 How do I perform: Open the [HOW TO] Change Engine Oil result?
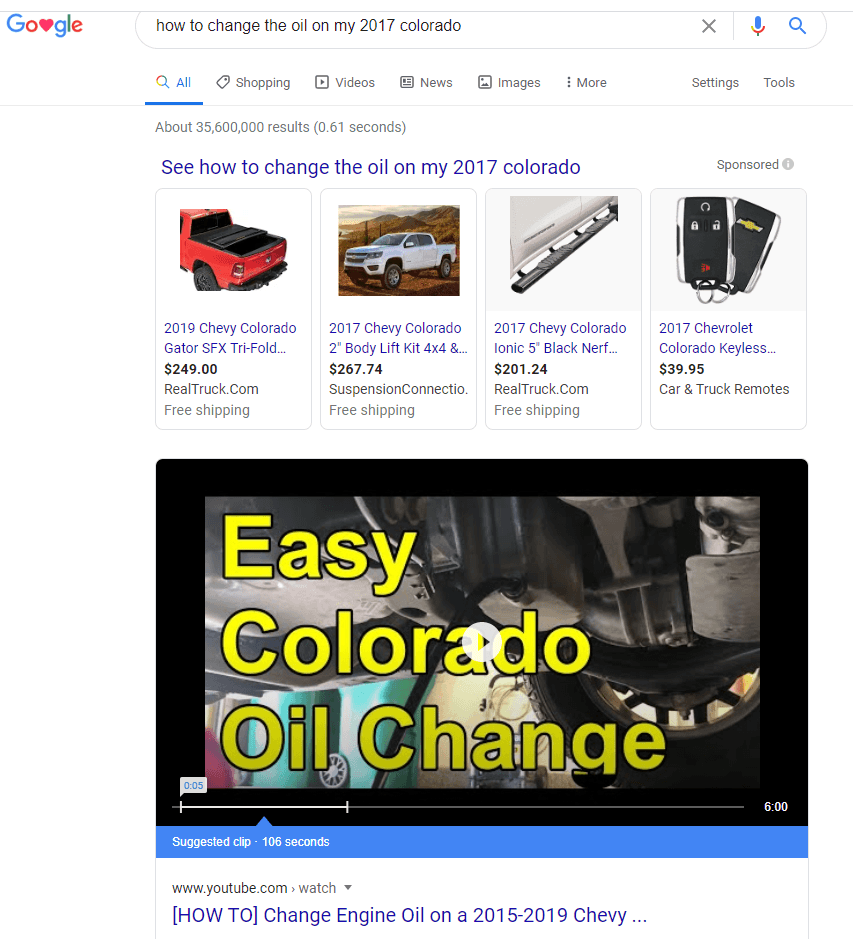pos(409,915)
